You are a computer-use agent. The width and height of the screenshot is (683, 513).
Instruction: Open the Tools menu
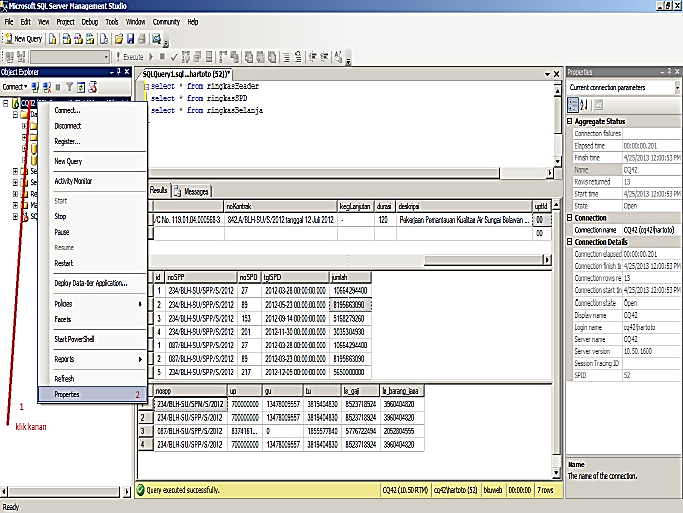tap(112, 22)
